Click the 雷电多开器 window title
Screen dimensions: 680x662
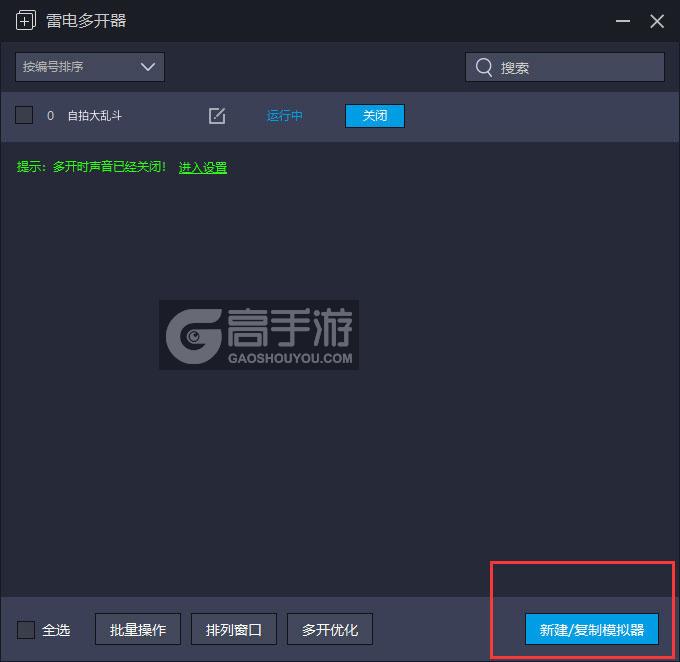(x=86, y=21)
